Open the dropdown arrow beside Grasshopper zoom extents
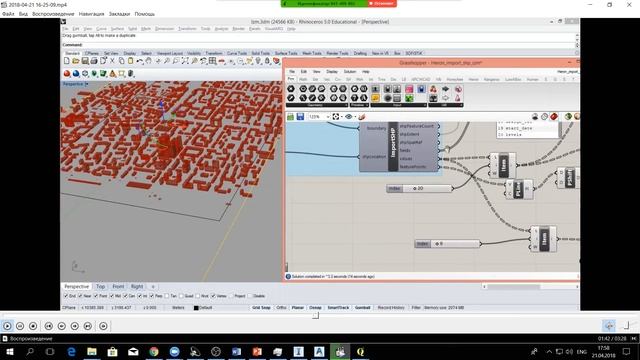Screen dimensions: 640x360 click(x=341, y=117)
